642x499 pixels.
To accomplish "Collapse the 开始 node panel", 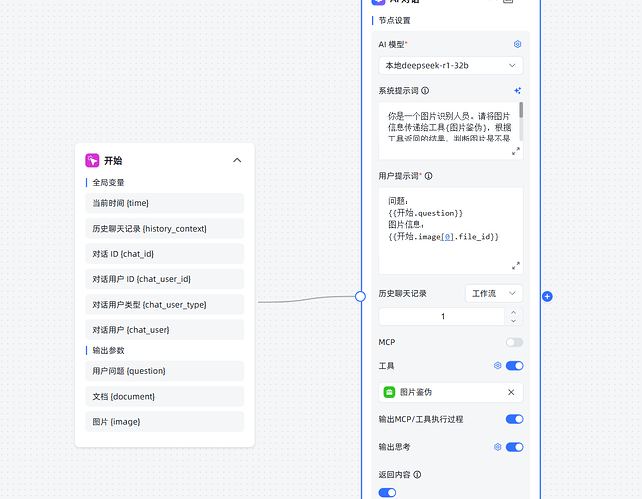I will (237, 160).
